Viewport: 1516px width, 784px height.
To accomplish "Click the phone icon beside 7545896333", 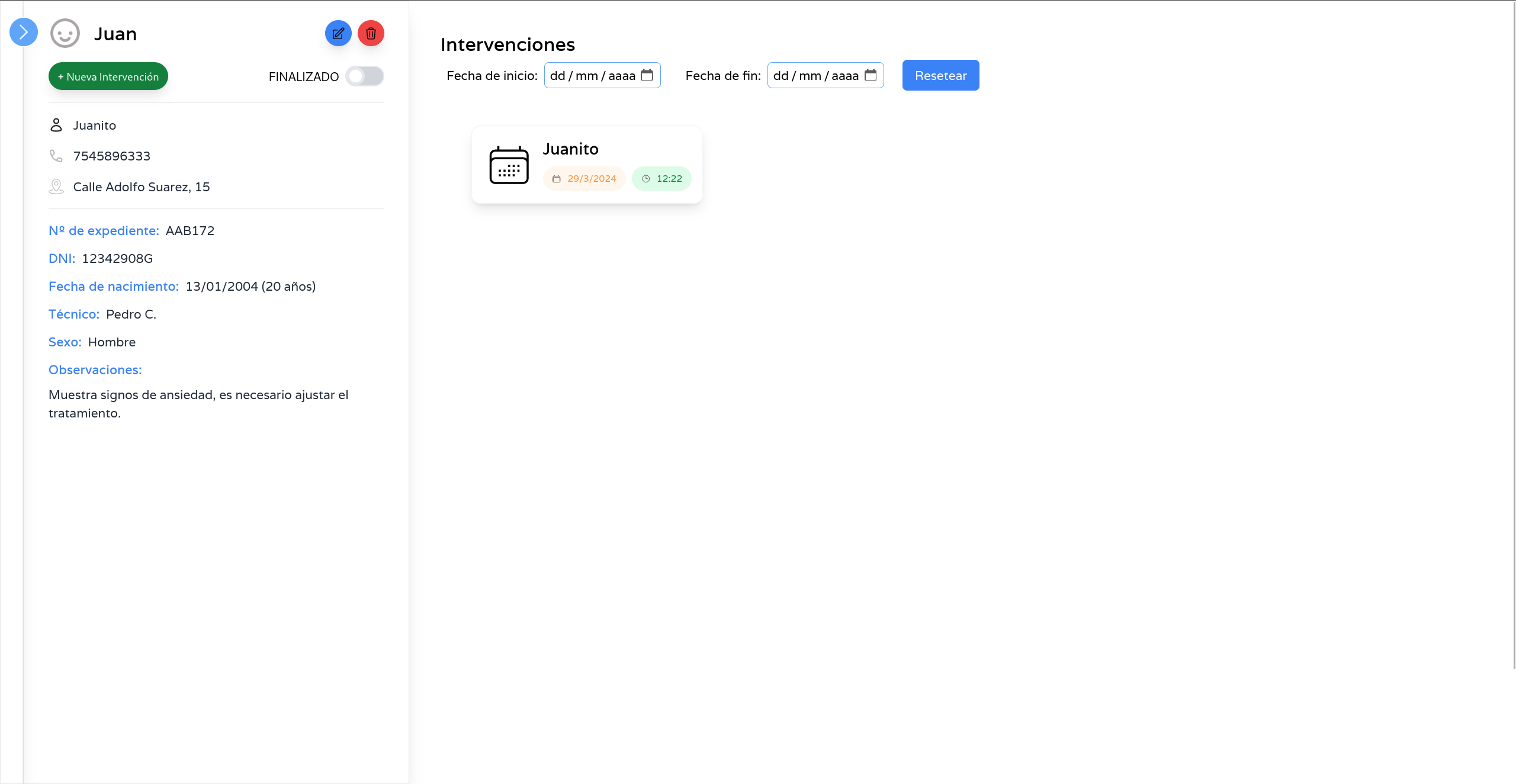I will 56,156.
